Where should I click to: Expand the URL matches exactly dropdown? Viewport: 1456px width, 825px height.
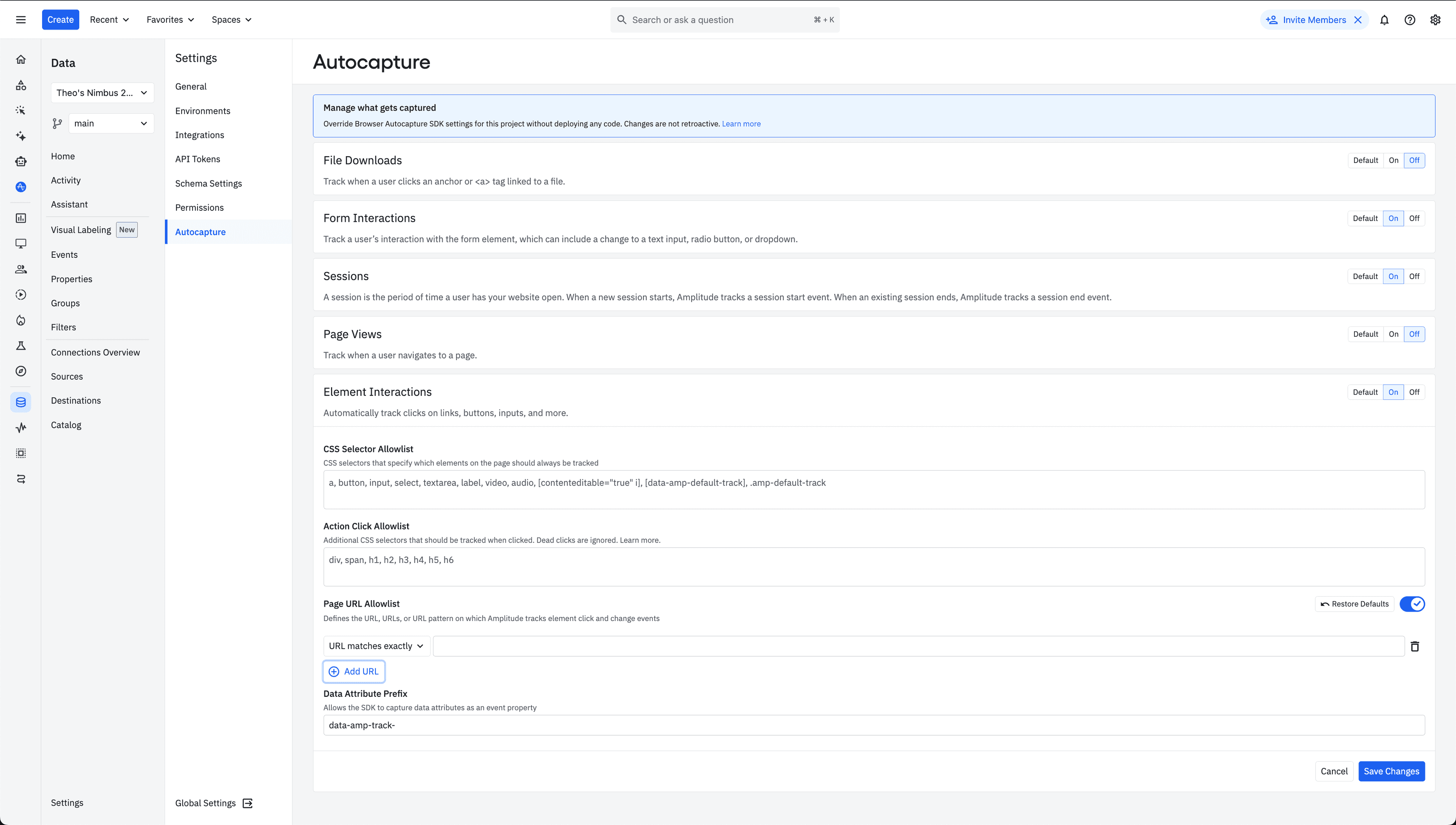pyautogui.click(x=376, y=646)
